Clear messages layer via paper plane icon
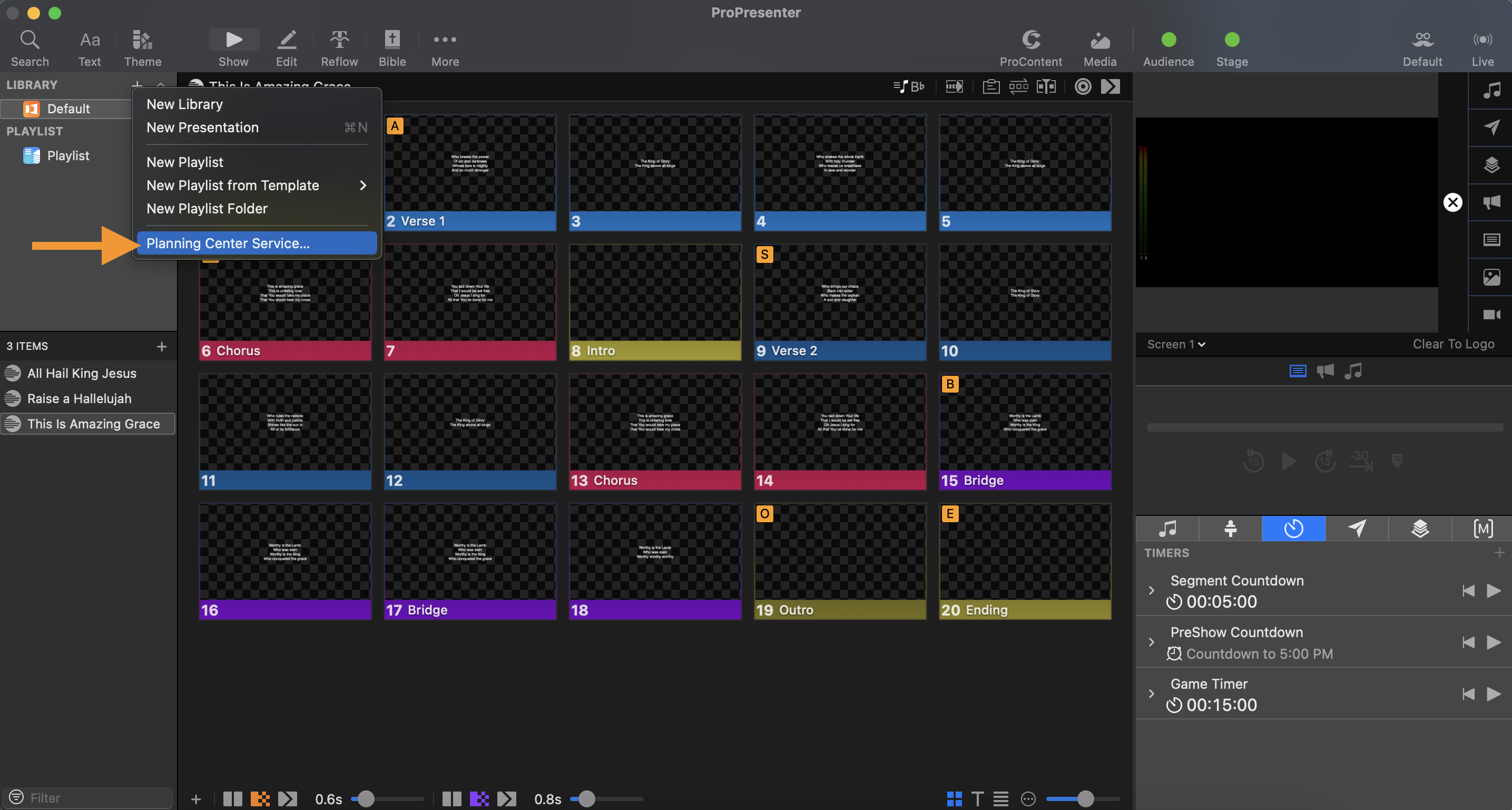1512x810 pixels. tap(1491, 128)
